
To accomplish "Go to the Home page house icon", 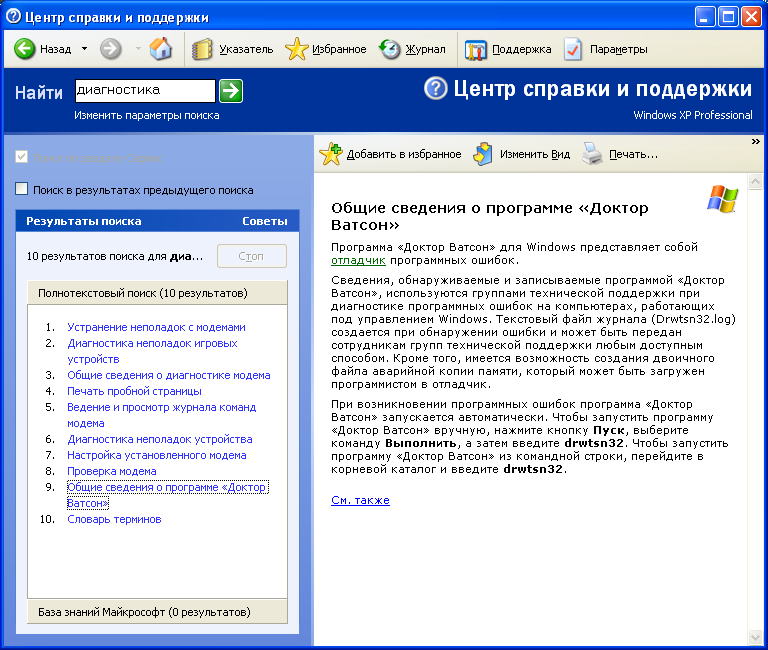I will 161,48.
